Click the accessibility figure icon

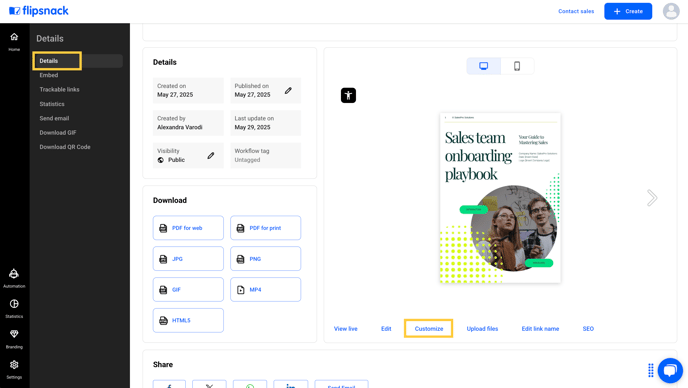pos(348,95)
